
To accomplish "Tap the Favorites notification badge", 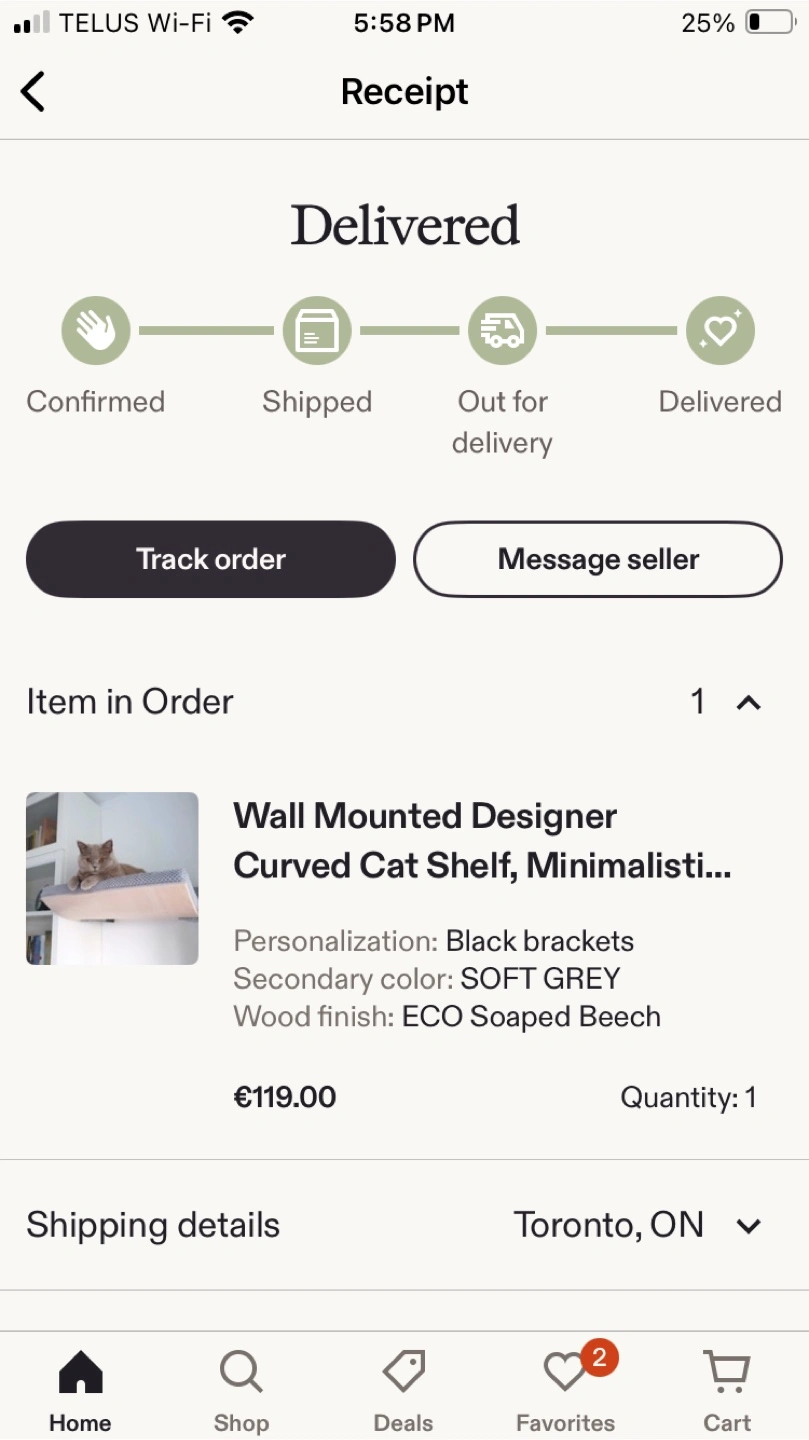I will [x=599, y=1357].
